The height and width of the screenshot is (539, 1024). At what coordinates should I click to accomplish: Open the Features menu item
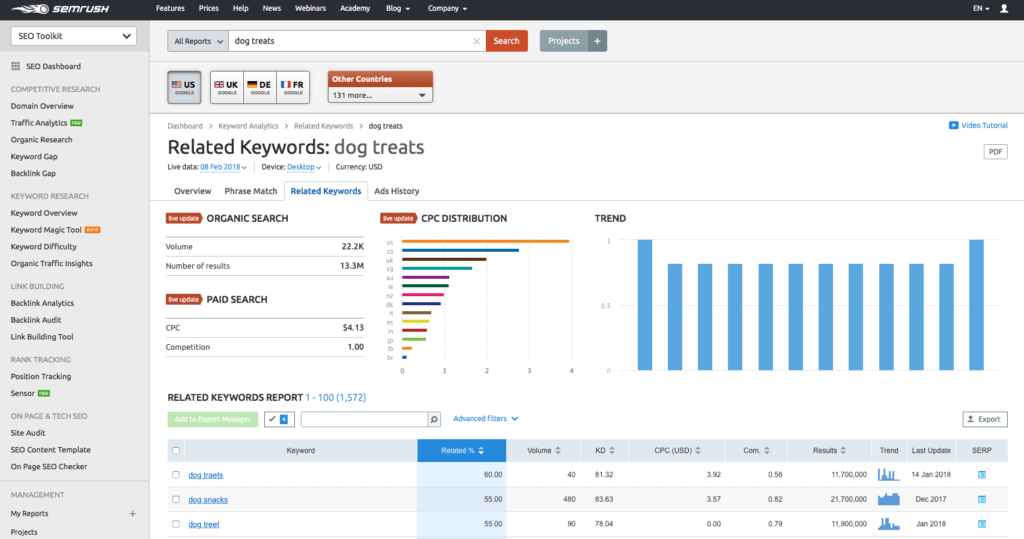coord(170,8)
